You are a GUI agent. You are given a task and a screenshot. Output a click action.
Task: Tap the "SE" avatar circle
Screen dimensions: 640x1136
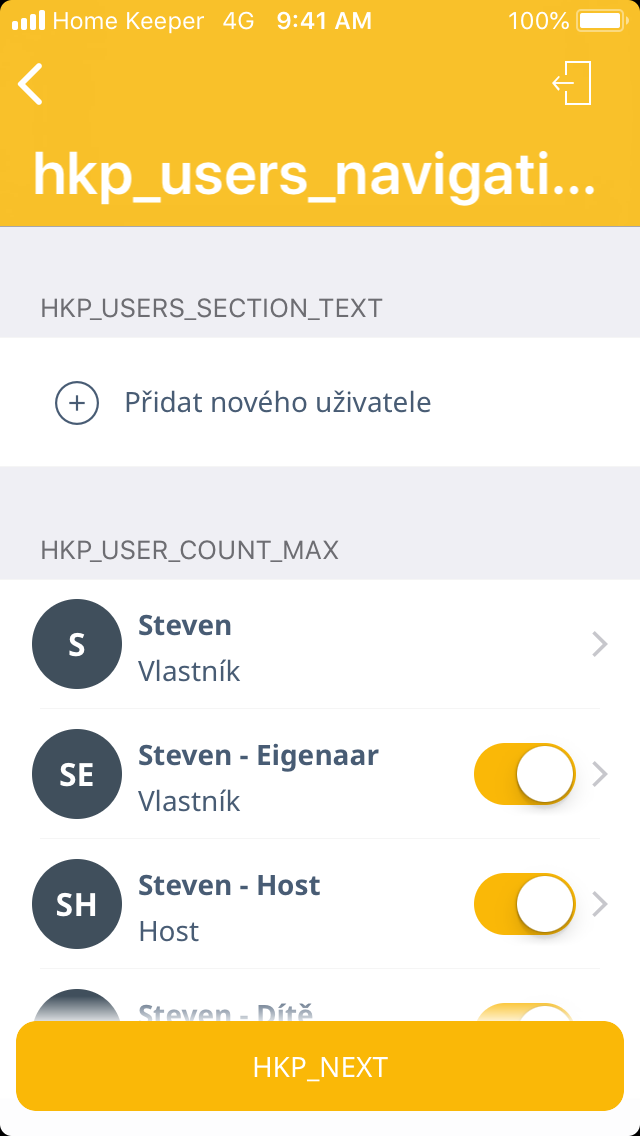pyautogui.click(x=77, y=774)
